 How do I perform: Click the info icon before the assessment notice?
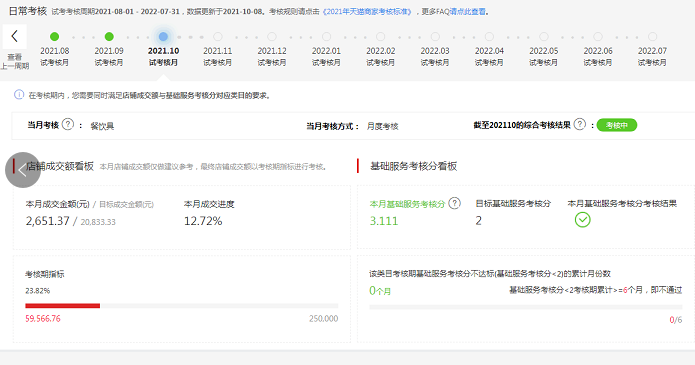point(19,94)
